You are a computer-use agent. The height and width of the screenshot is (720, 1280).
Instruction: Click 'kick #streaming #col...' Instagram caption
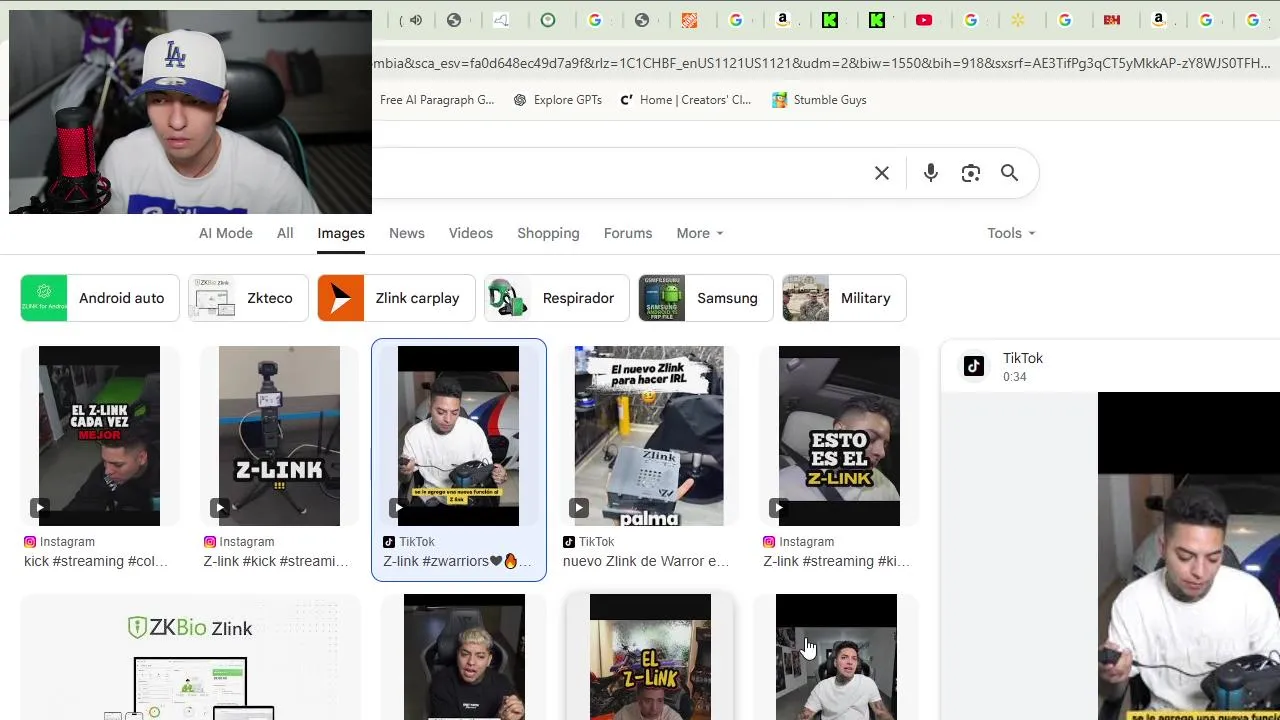pos(96,561)
